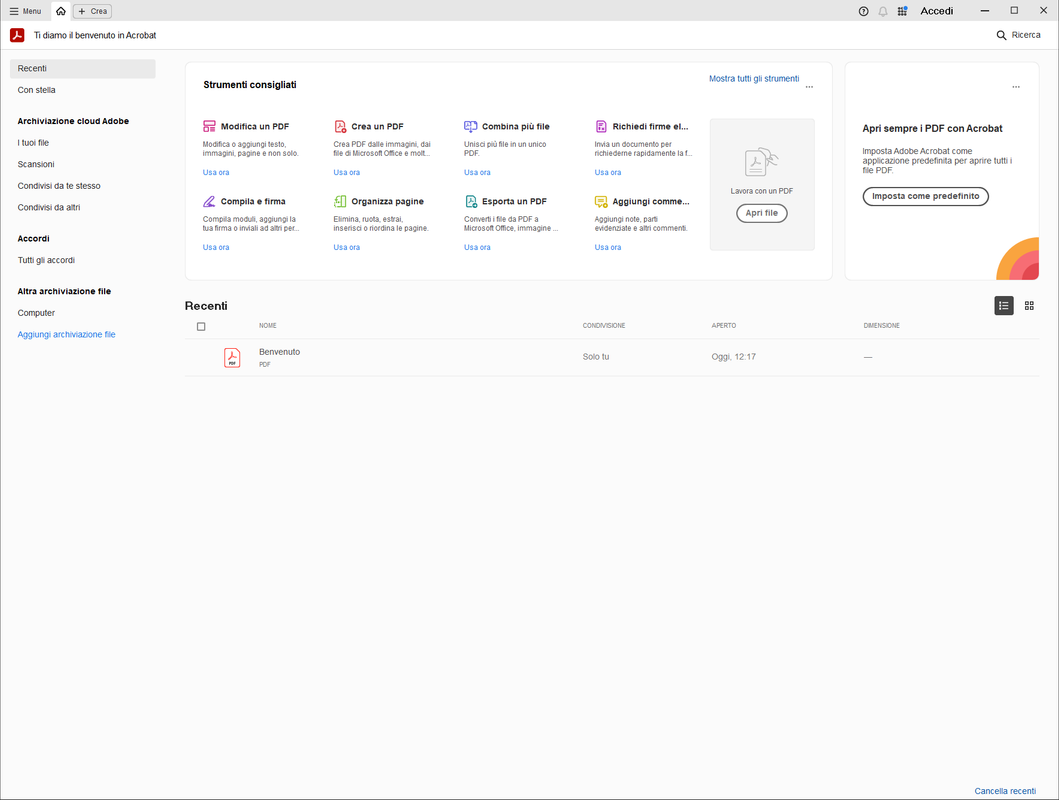Open Computer storage location
This screenshot has height=800, width=1059.
click(36, 313)
